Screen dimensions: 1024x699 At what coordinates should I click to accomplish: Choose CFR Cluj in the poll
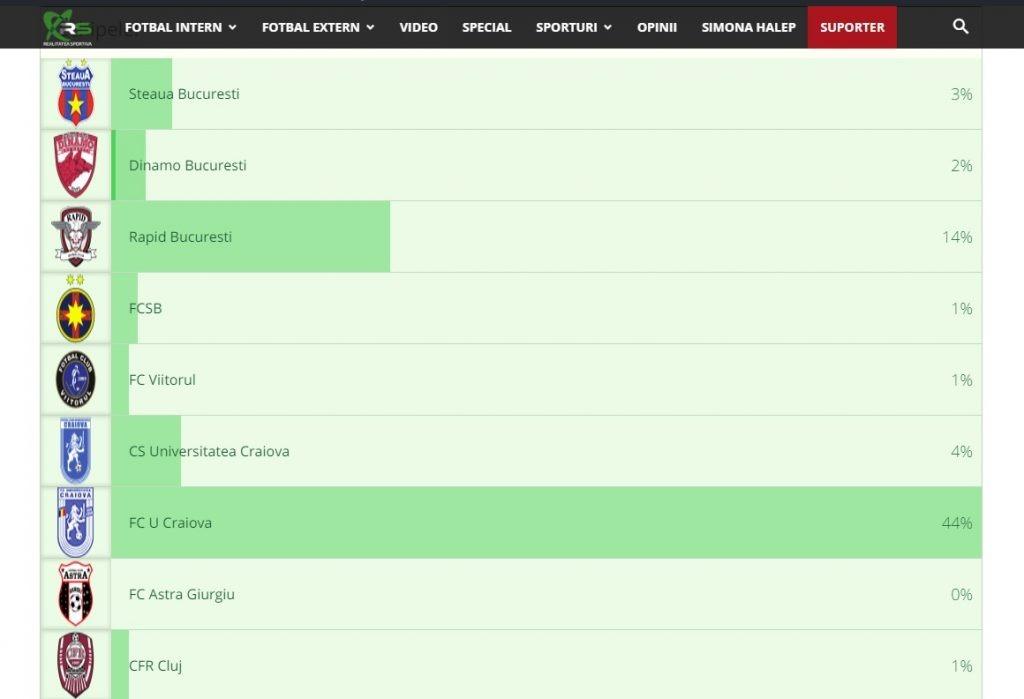pos(546,665)
